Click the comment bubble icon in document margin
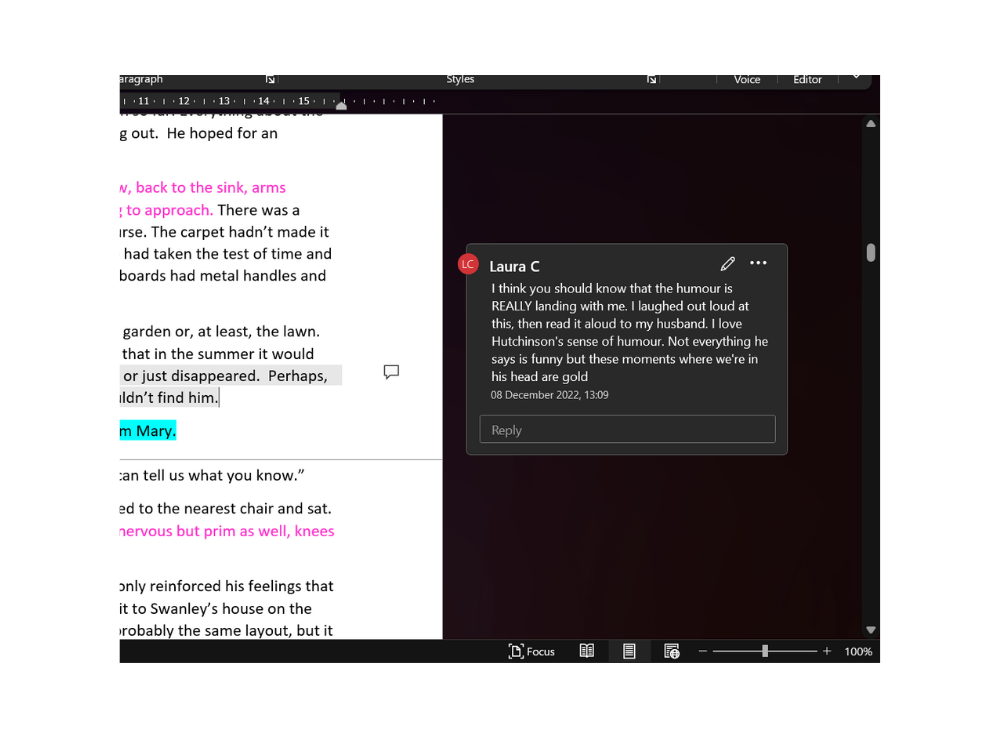 [391, 372]
